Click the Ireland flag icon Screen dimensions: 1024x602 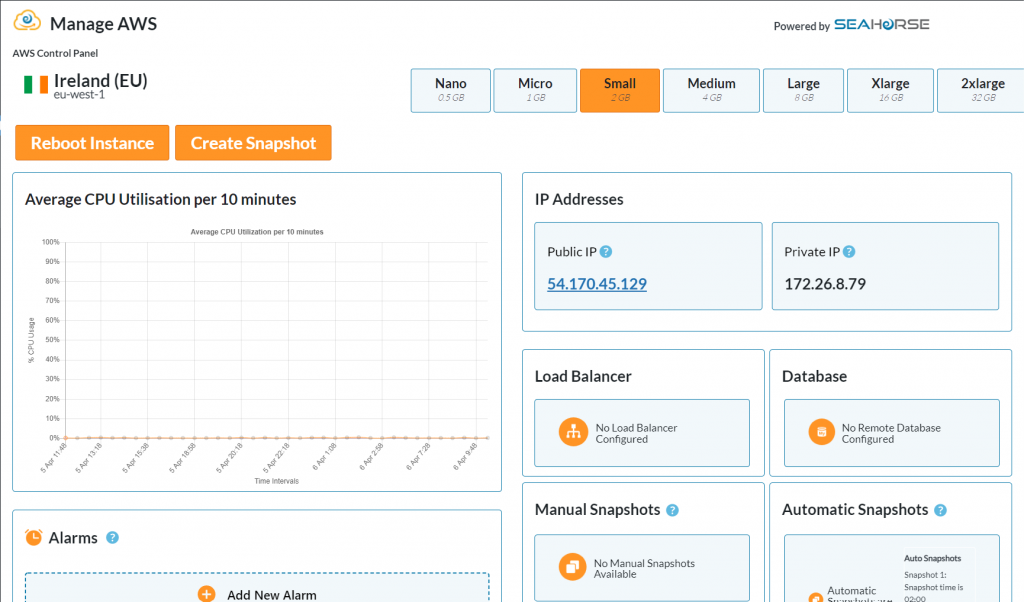36,84
